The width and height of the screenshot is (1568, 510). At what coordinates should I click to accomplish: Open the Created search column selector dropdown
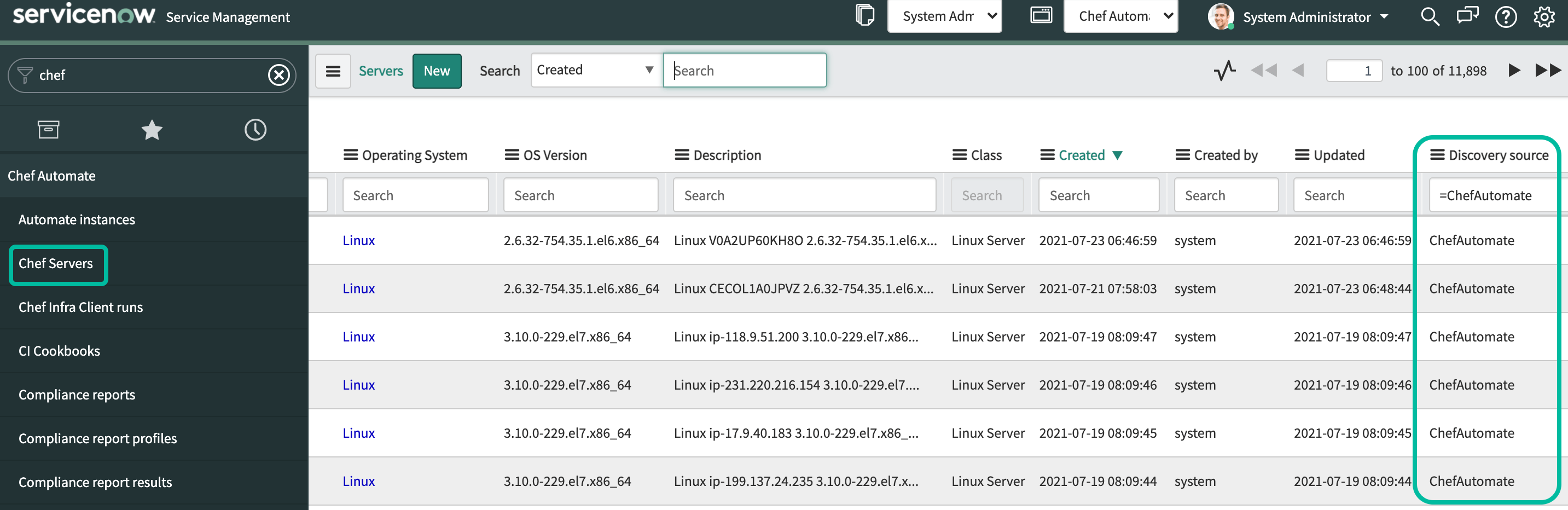coord(595,69)
